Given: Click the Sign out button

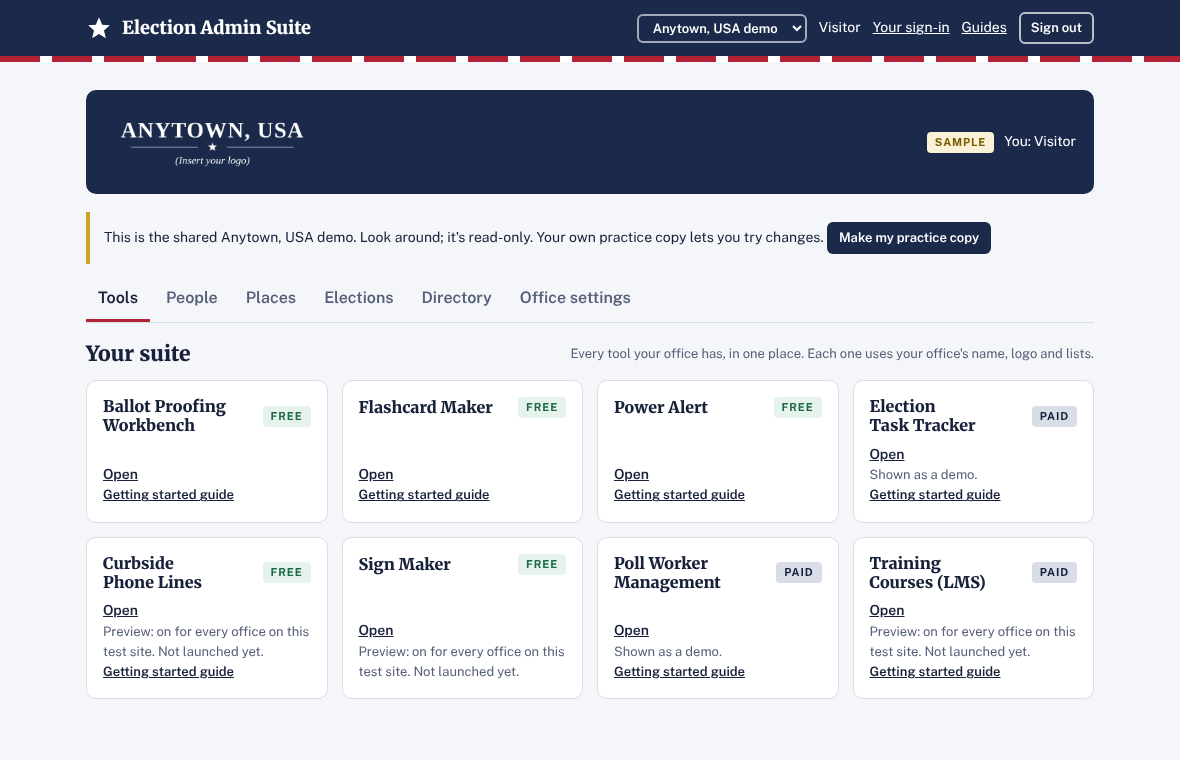Looking at the screenshot, I should [1056, 28].
